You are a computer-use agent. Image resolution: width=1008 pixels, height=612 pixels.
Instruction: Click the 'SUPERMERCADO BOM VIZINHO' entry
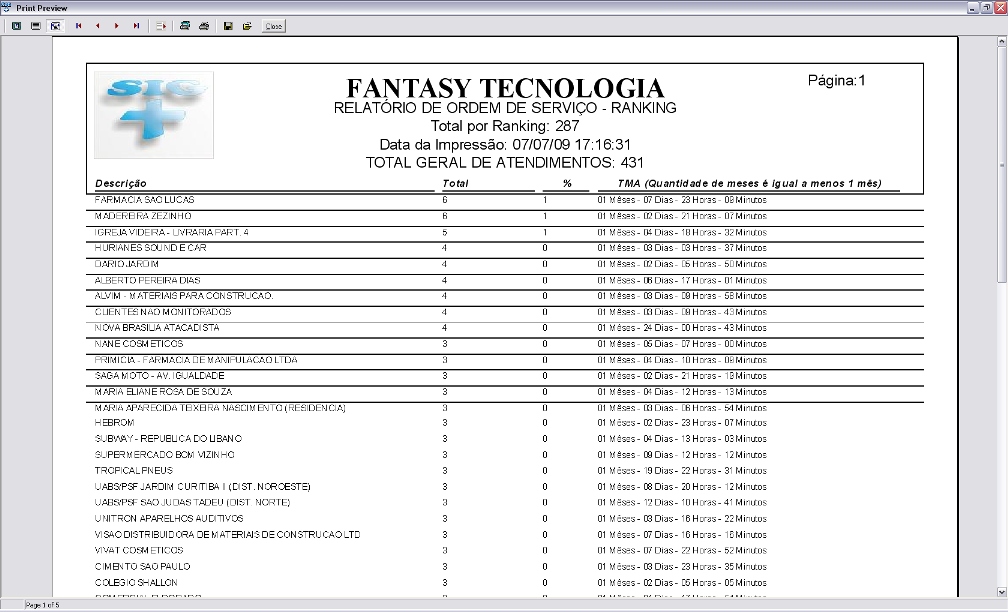tap(165, 454)
